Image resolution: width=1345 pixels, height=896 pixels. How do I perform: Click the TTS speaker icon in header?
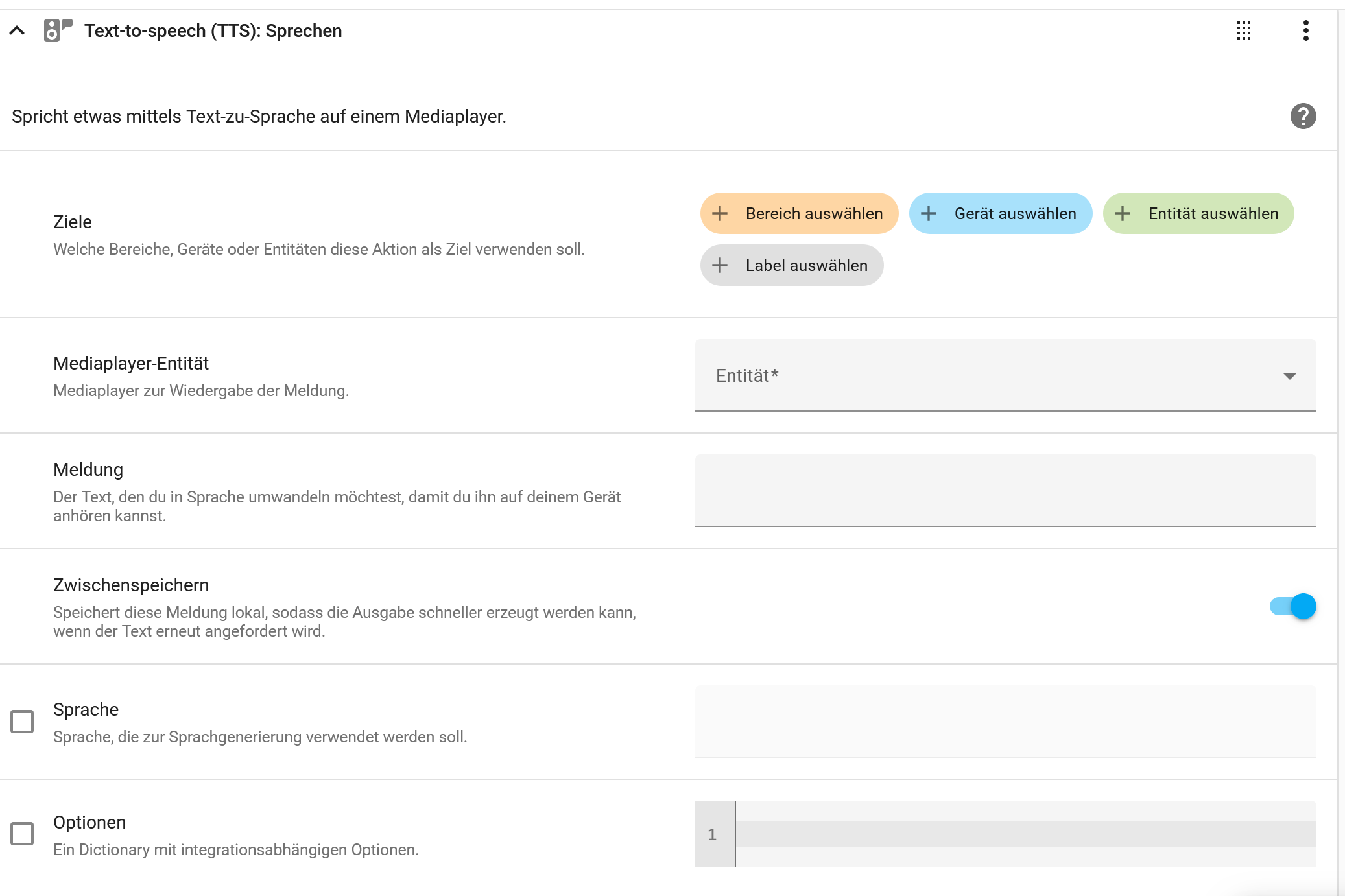[x=58, y=30]
